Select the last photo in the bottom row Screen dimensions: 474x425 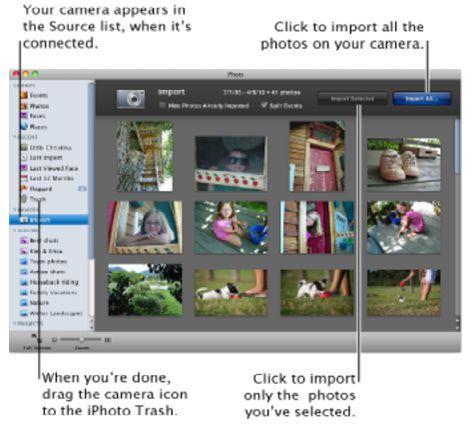pyautogui.click(x=404, y=292)
